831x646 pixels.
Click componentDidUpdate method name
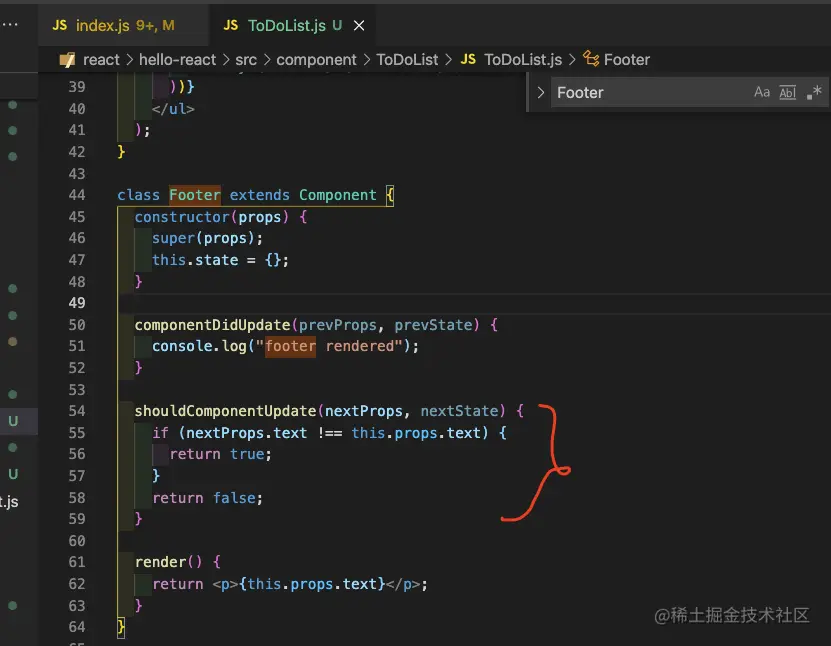click(x=212, y=325)
